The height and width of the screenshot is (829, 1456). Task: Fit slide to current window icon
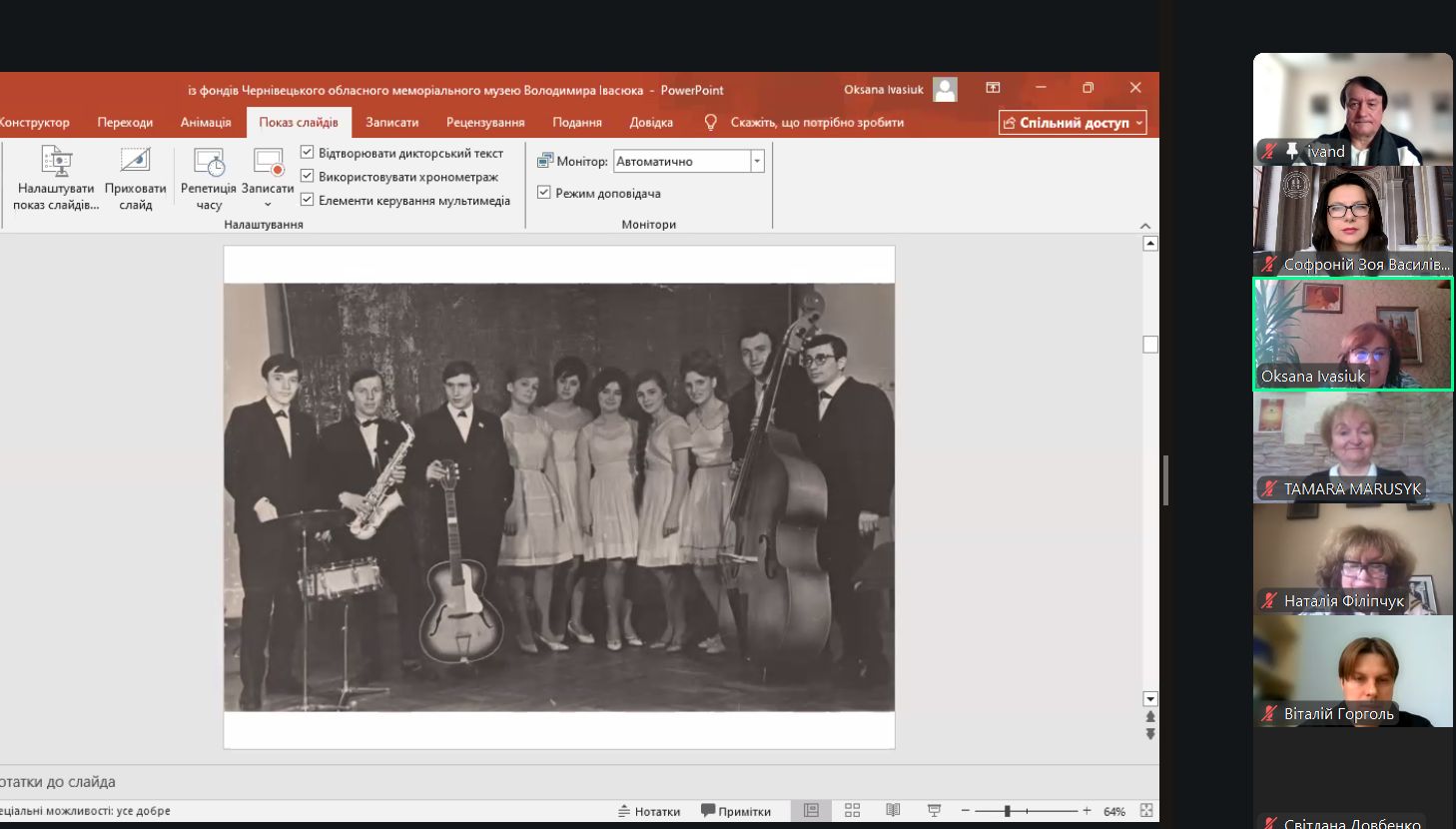coord(1146,810)
